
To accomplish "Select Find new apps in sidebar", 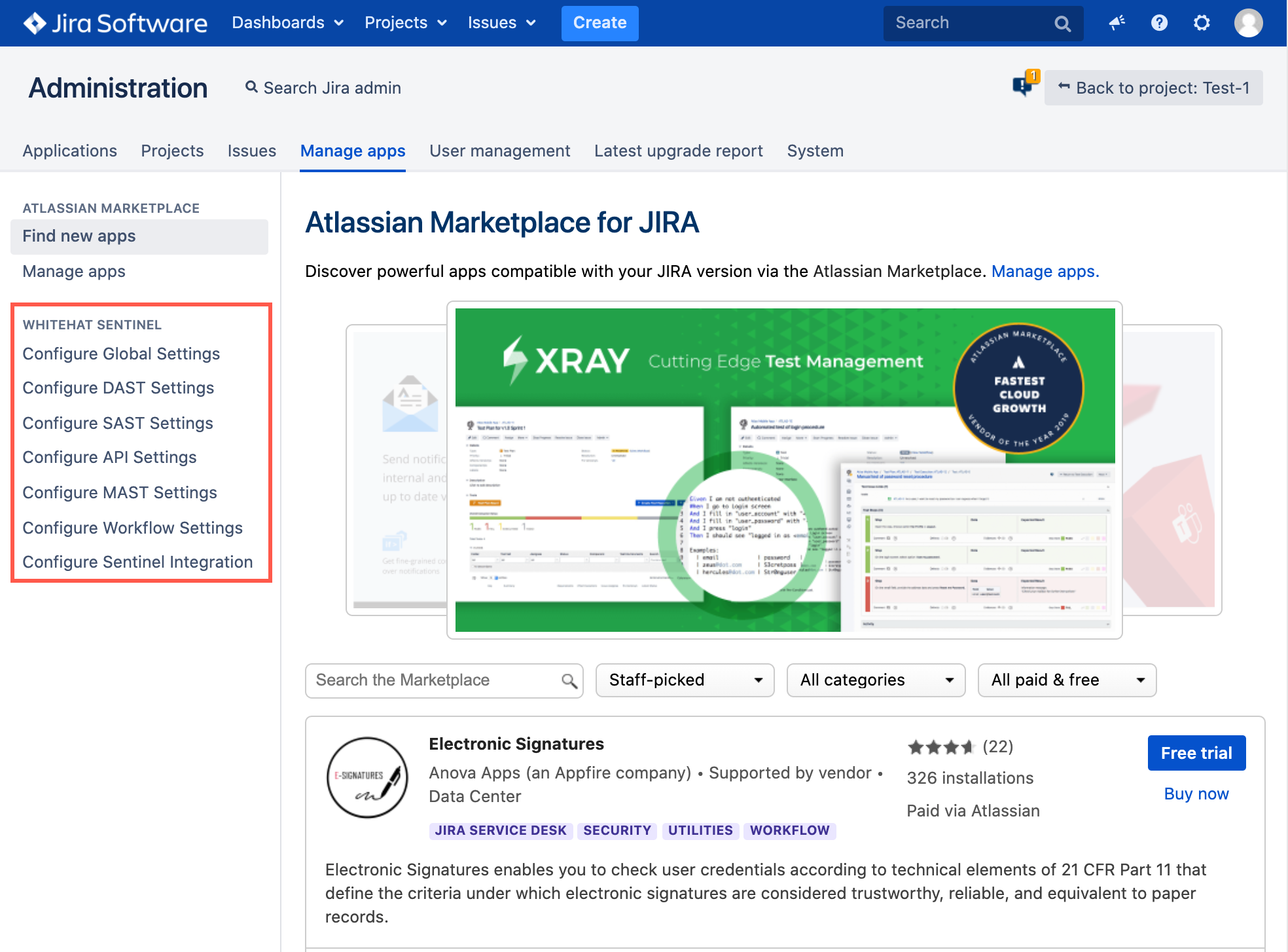I will tap(139, 236).
